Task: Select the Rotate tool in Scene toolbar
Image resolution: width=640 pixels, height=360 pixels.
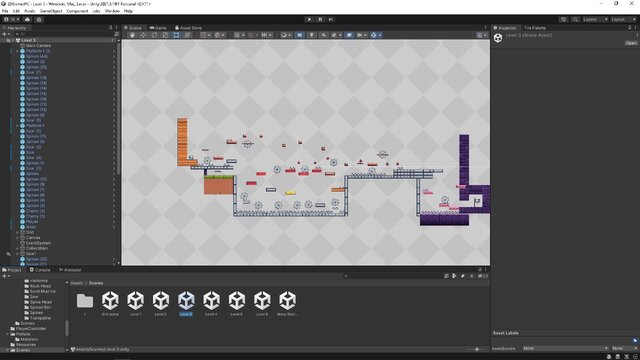Action: [x=154, y=35]
